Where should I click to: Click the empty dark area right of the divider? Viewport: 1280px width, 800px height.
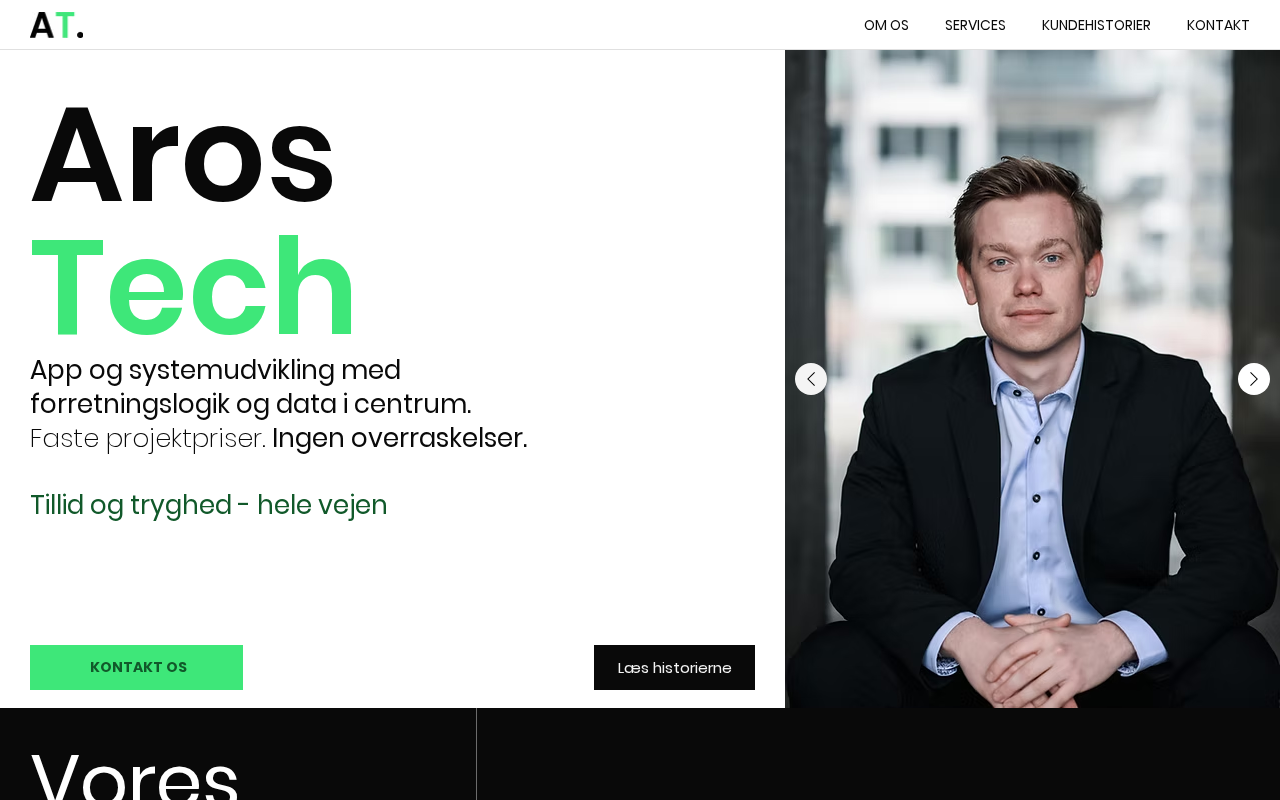click(879, 754)
